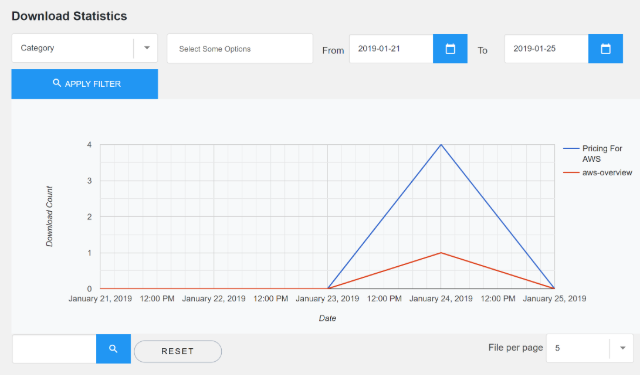Click the Download Count axis title
This screenshot has width=640, height=375.
click(x=49, y=216)
